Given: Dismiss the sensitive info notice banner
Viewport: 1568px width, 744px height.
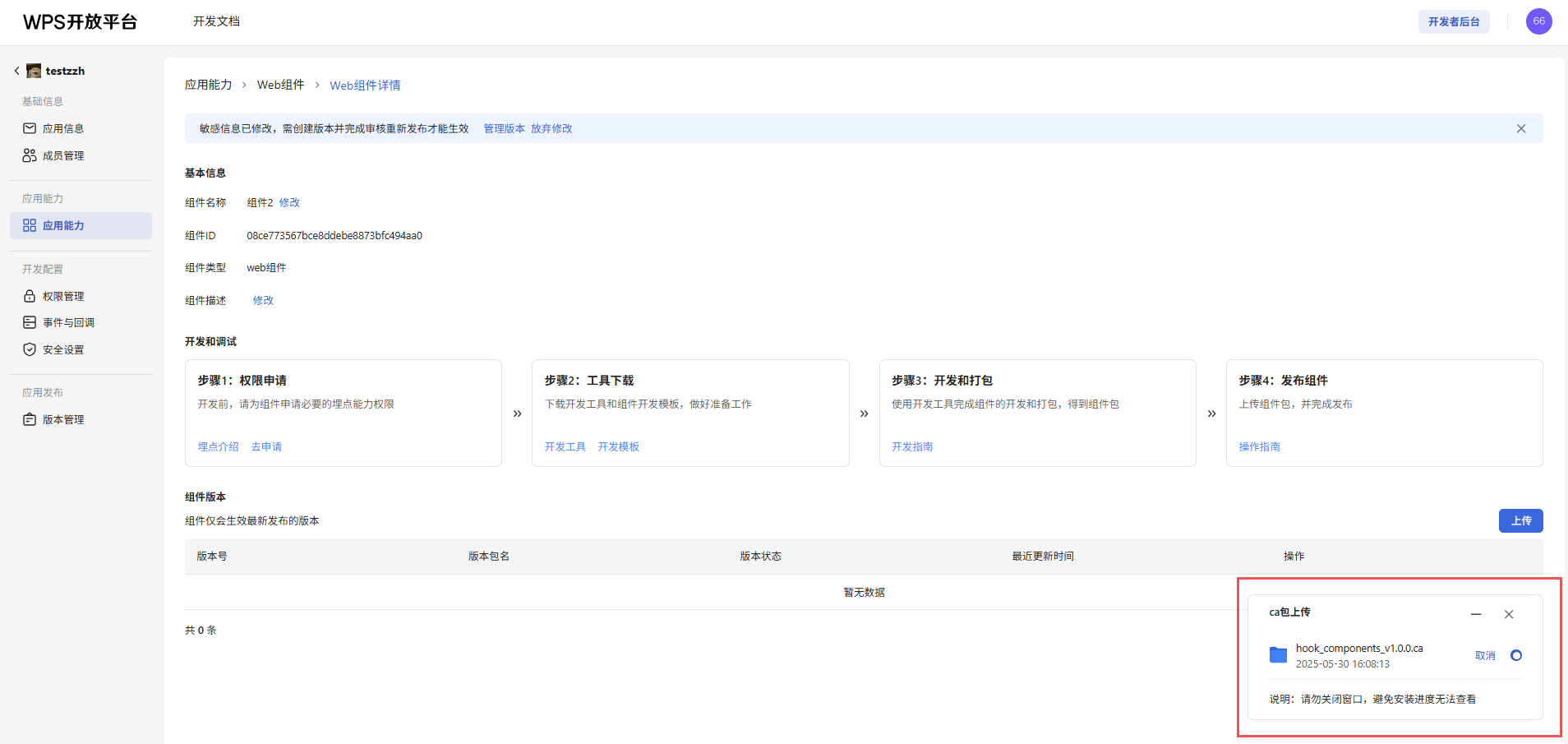Looking at the screenshot, I should (x=1520, y=128).
